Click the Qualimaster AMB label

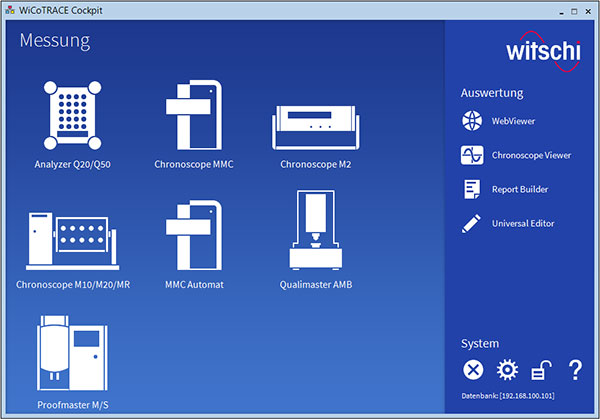point(316,285)
